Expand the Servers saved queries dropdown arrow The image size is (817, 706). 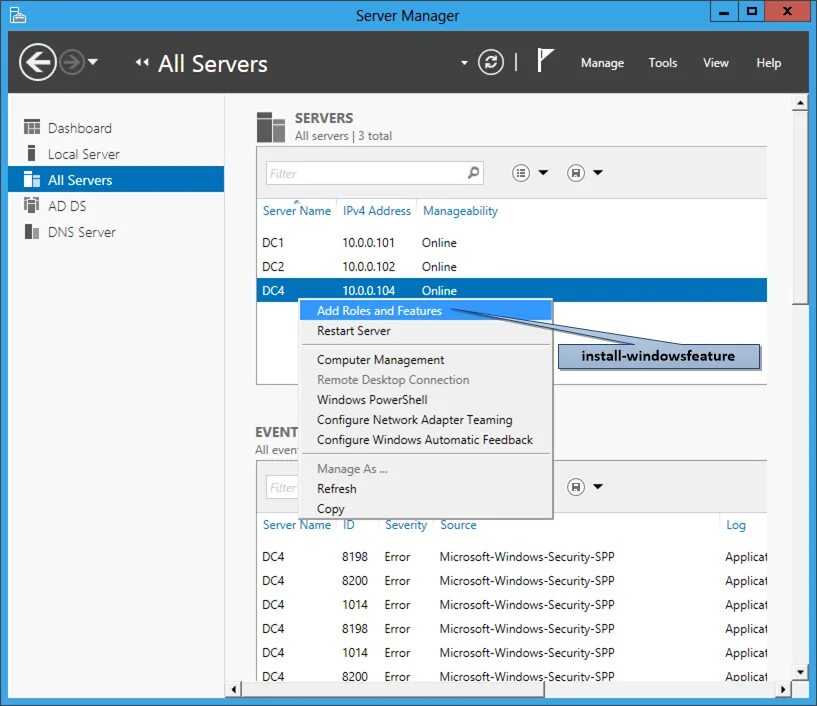coord(598,172)
